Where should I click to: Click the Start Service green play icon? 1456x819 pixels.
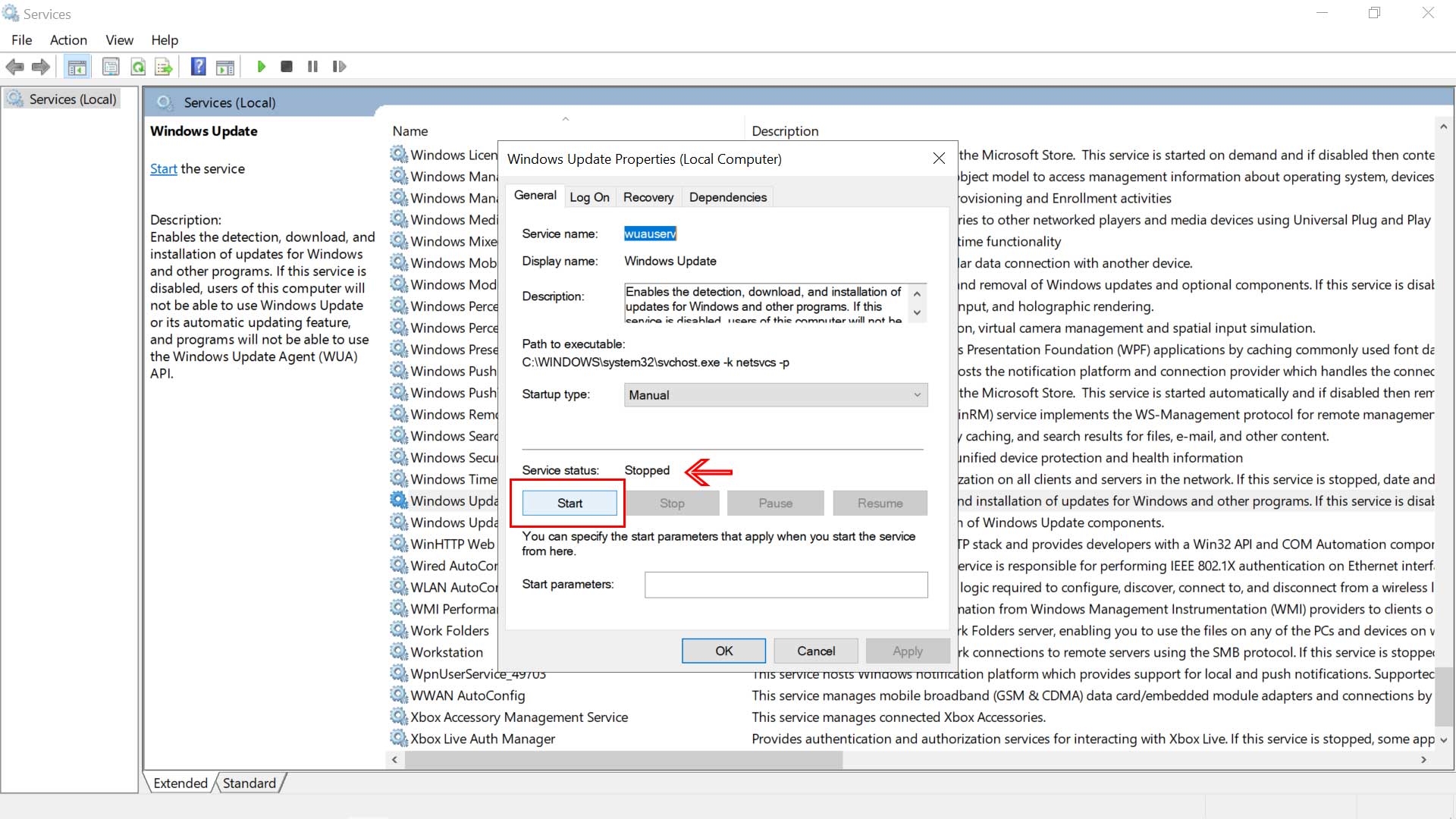[x=261, y=67]
